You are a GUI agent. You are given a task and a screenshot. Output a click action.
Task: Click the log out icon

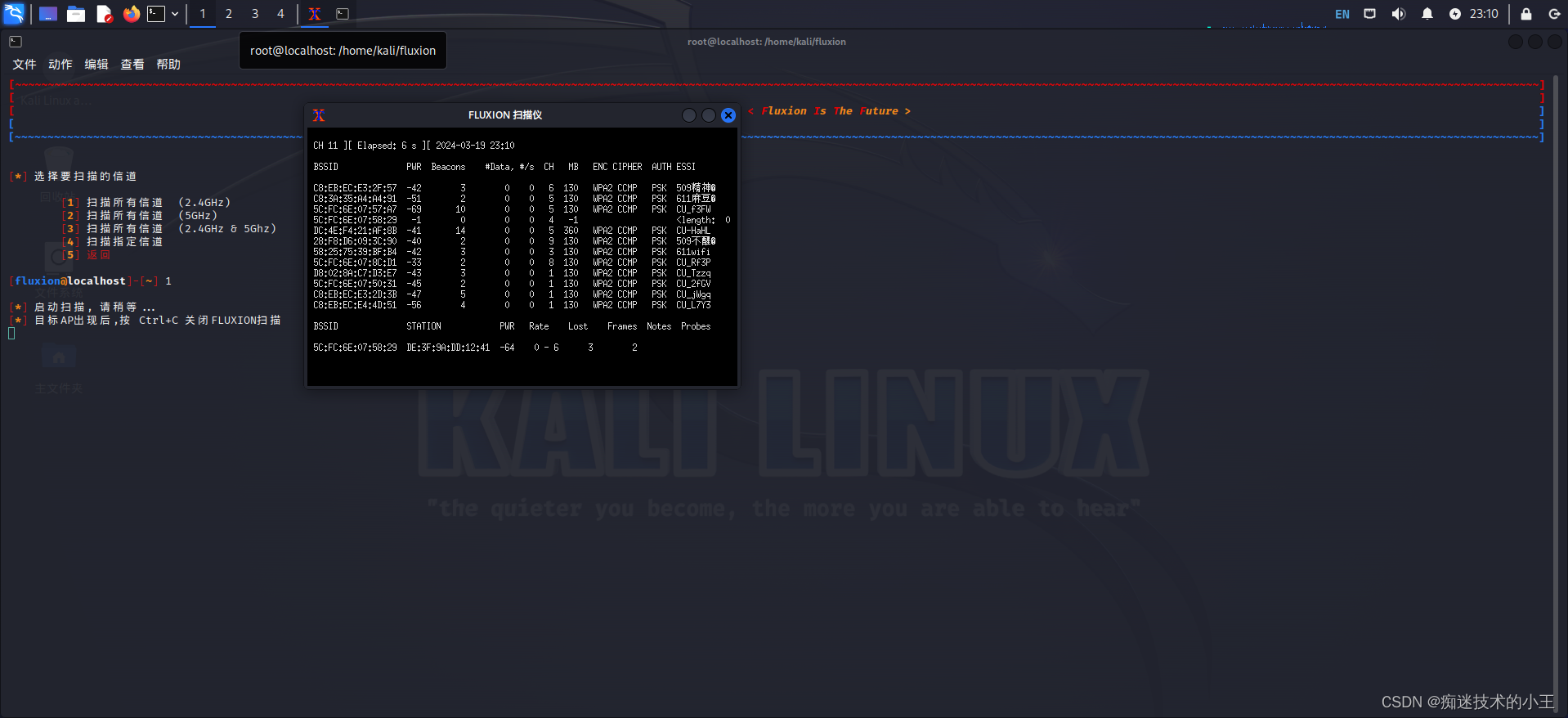pos(1554,14)
